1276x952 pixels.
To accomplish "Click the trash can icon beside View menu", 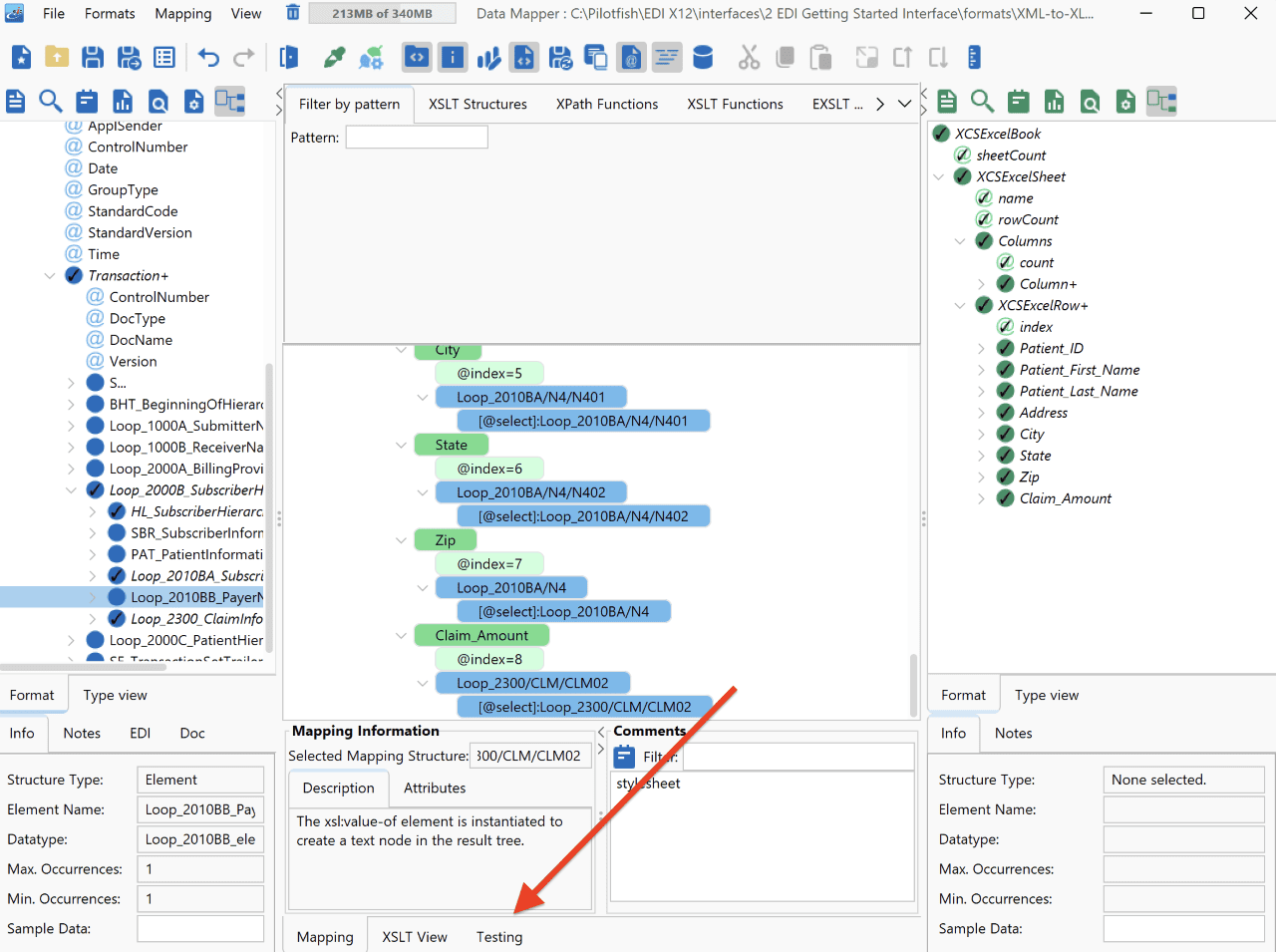I will [x=293, y=13].
